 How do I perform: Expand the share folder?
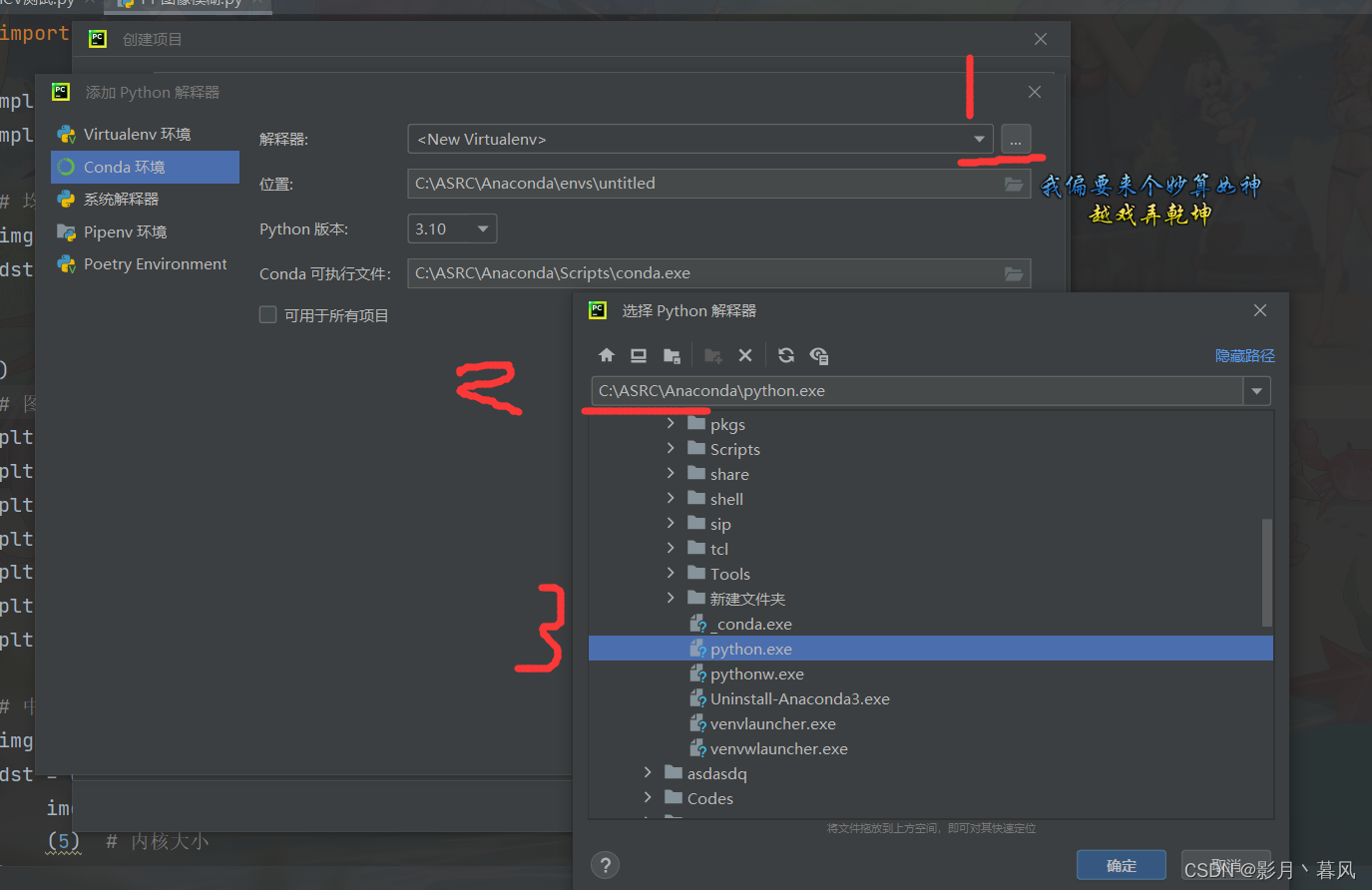pos(671,474)
